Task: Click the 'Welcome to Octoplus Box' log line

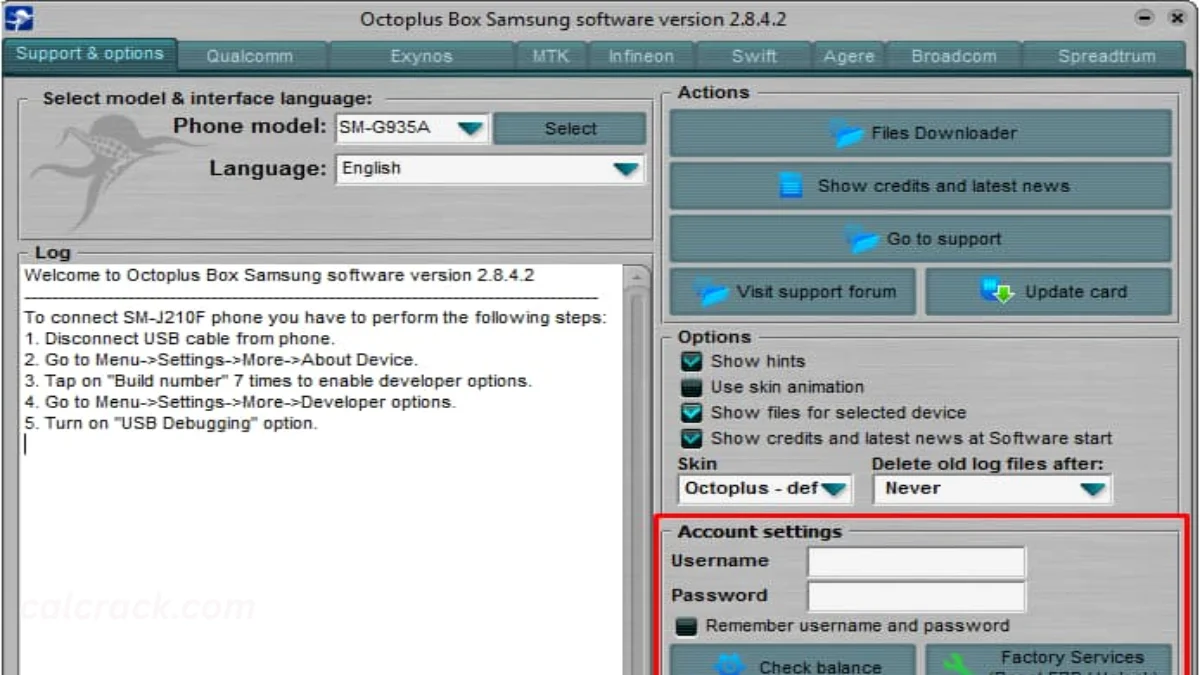Action: coord(279,275)
